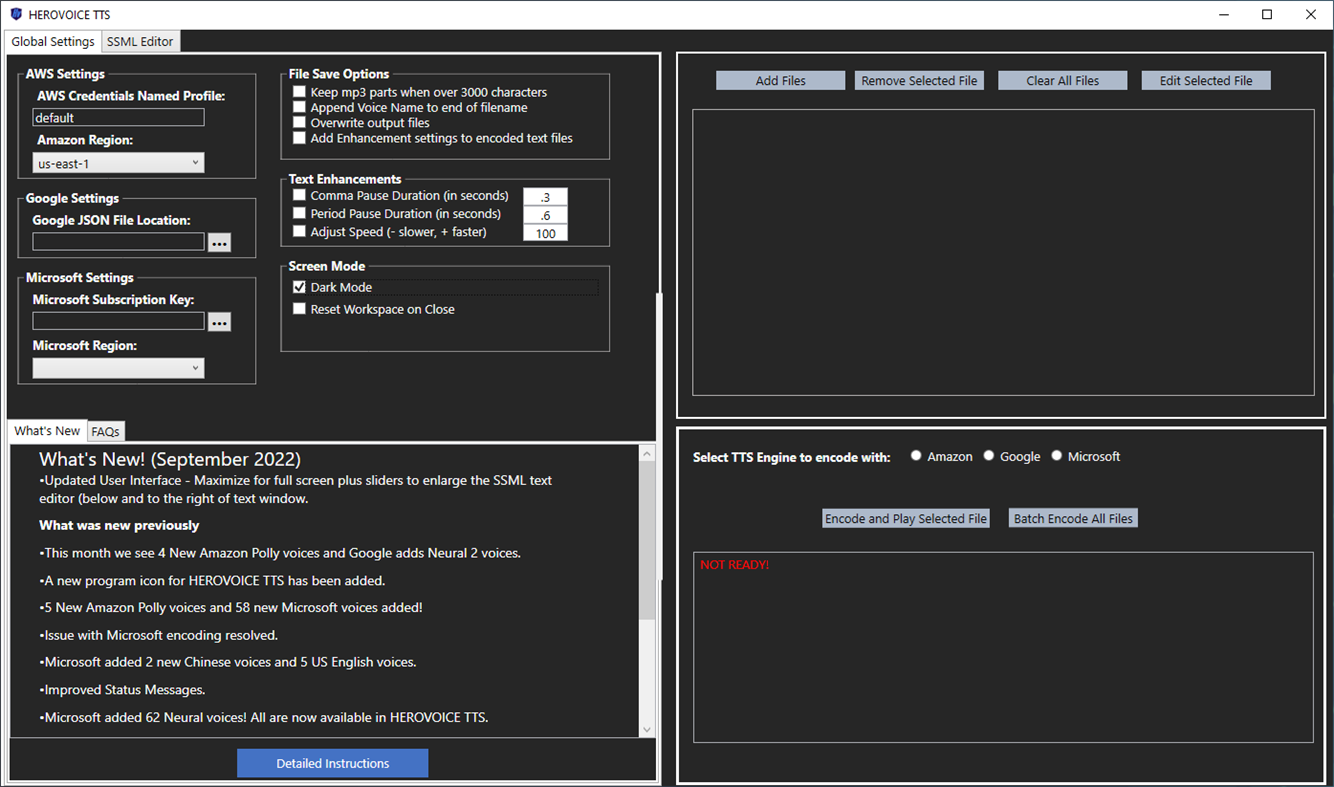The height and width of the screenshot is (787, 1334).
Task: Disable Dark Mode
Action: 299,287
